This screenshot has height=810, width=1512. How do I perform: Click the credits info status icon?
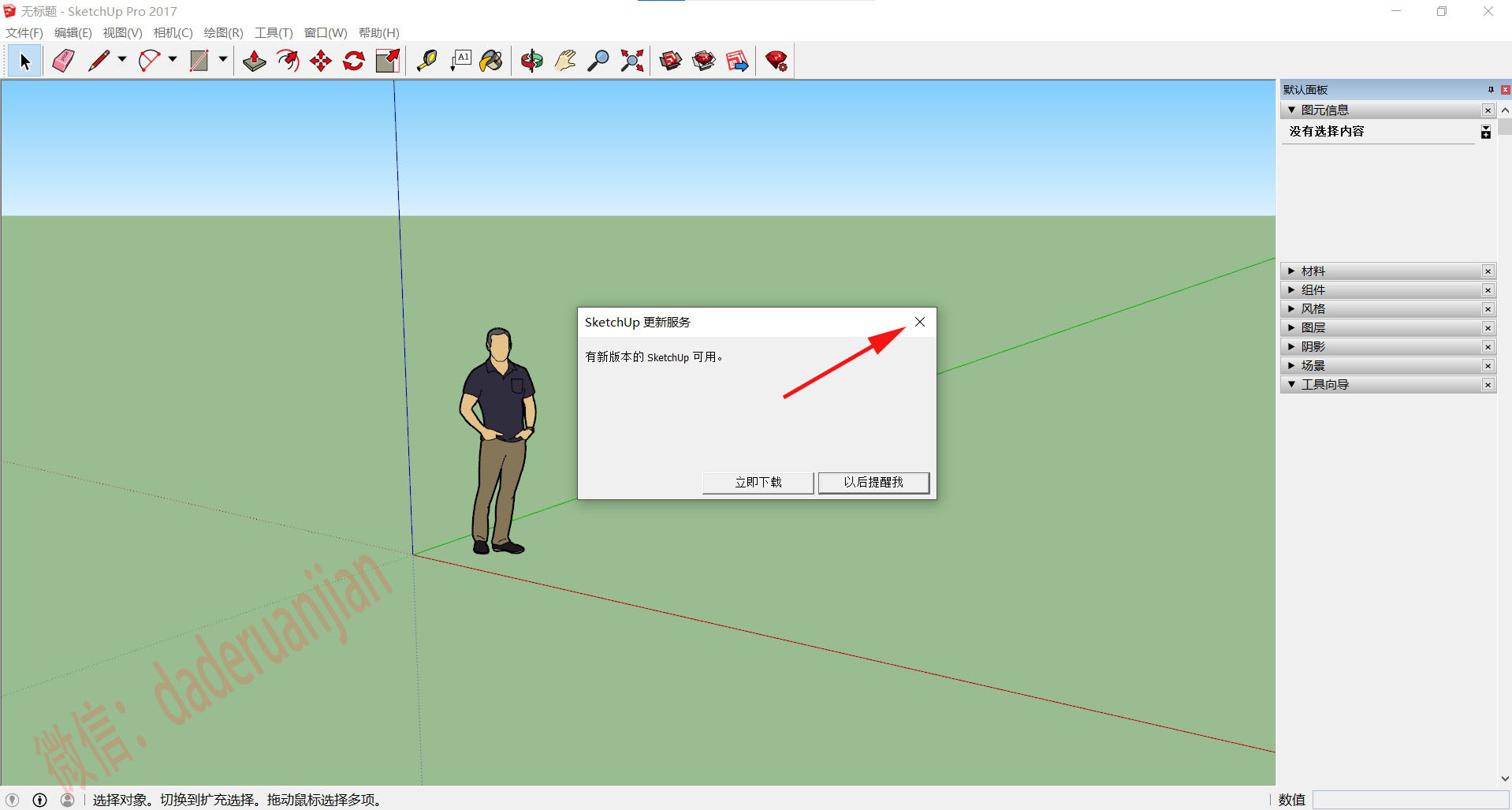point(40,800)
